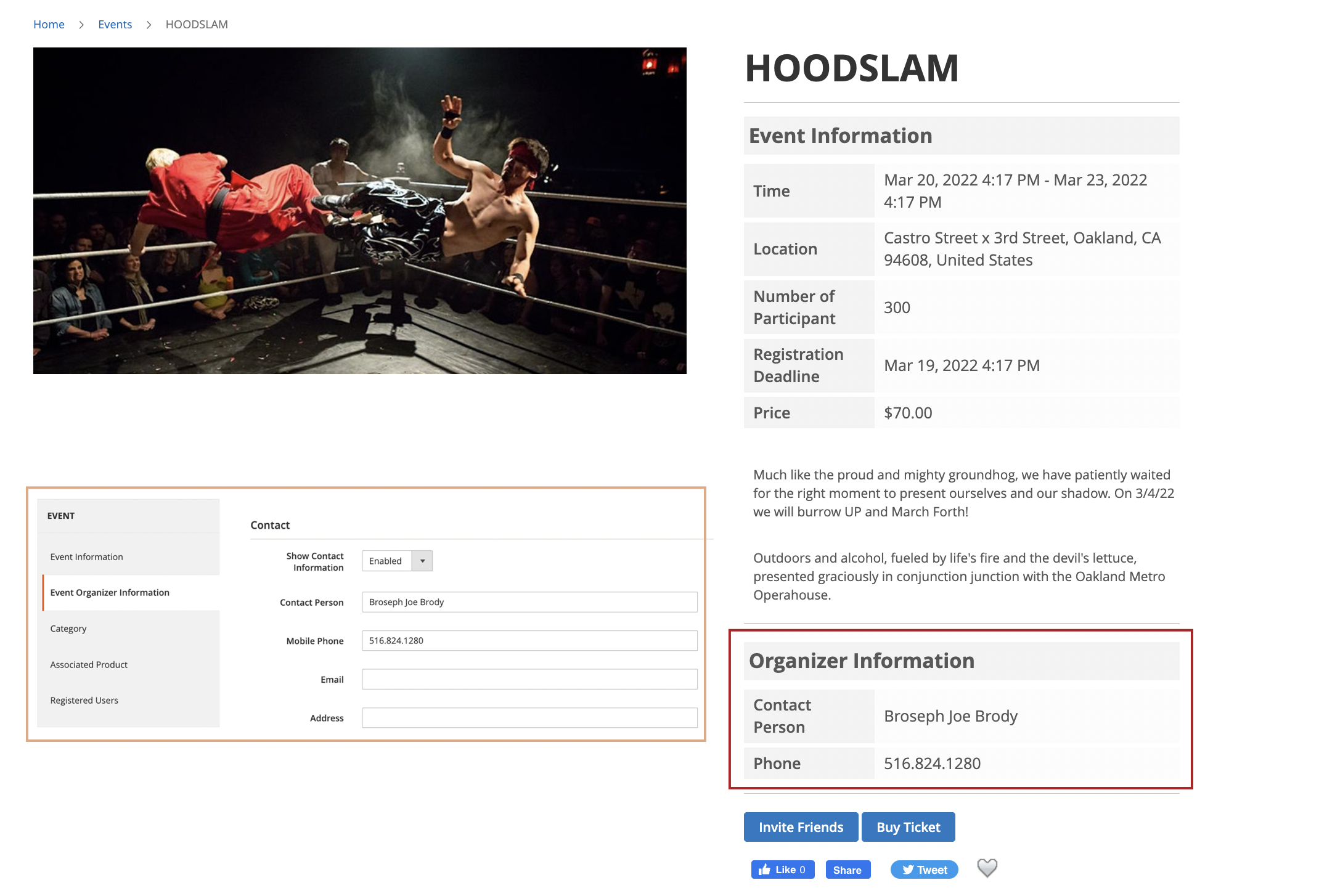1319x896 pixels.
Task: Click the empty Address field
Action: (x=529, y=718)
